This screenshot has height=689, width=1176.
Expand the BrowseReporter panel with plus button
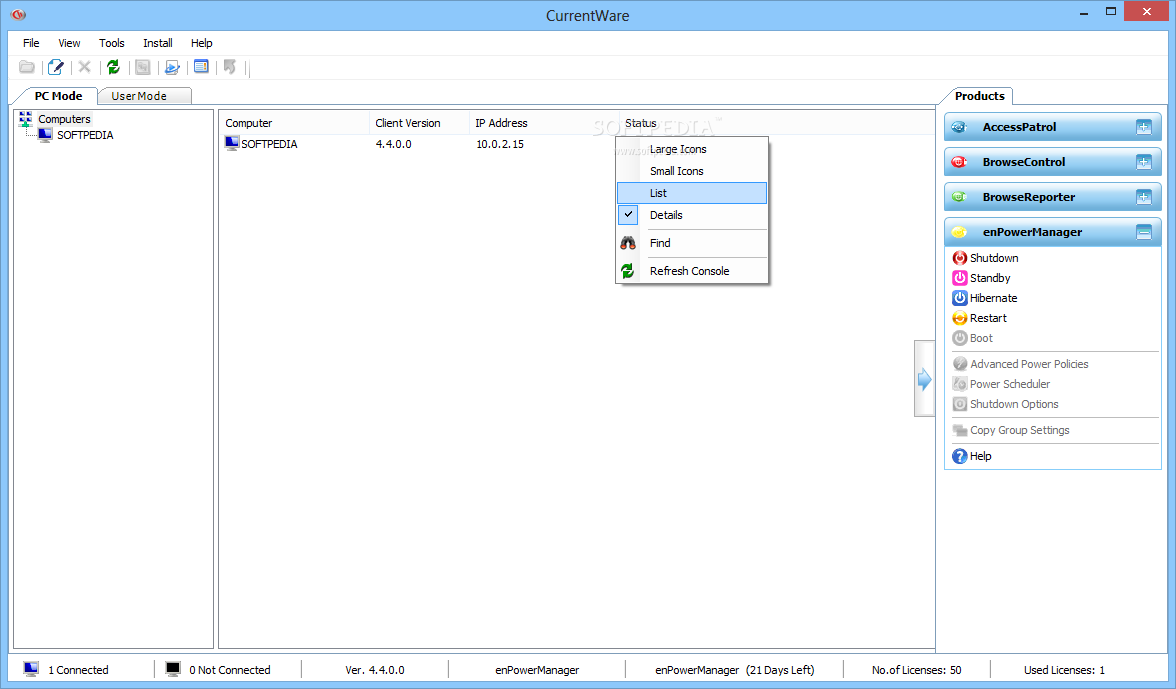coord(1144,197)
